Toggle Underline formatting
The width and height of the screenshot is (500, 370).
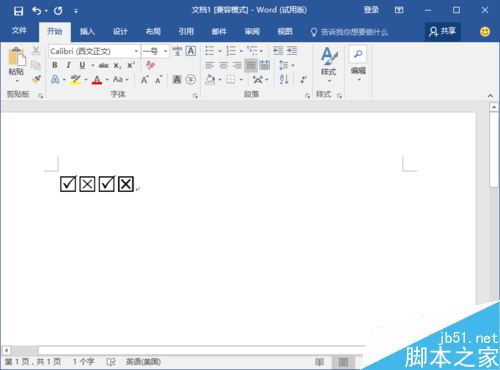(x=82, y=65)
